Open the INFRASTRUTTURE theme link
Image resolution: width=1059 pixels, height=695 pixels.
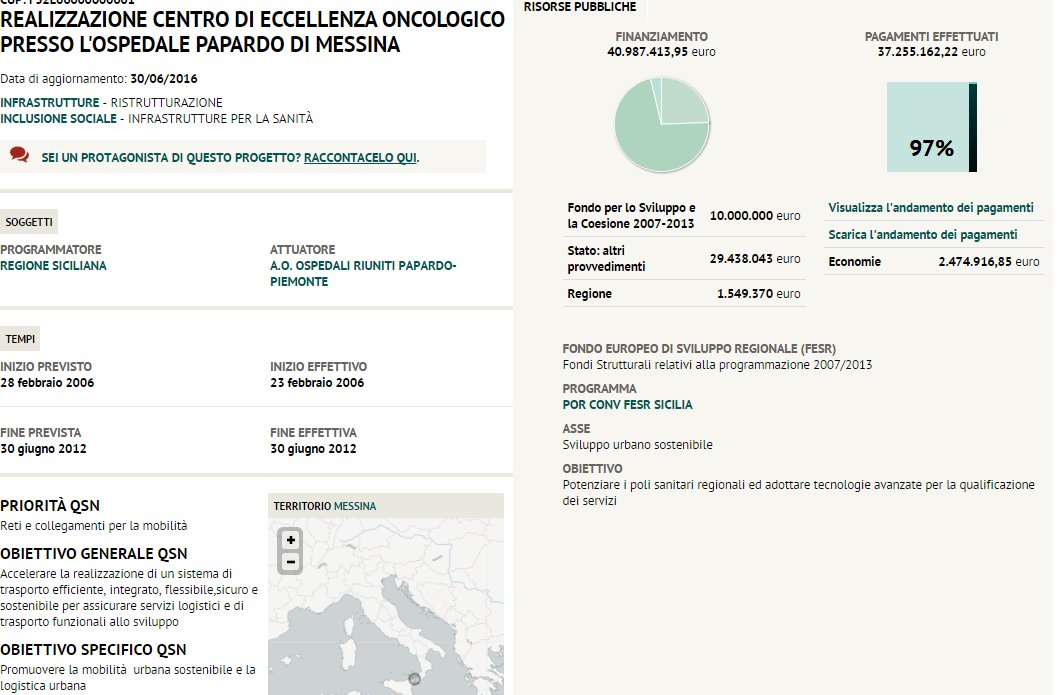point(50,103)
